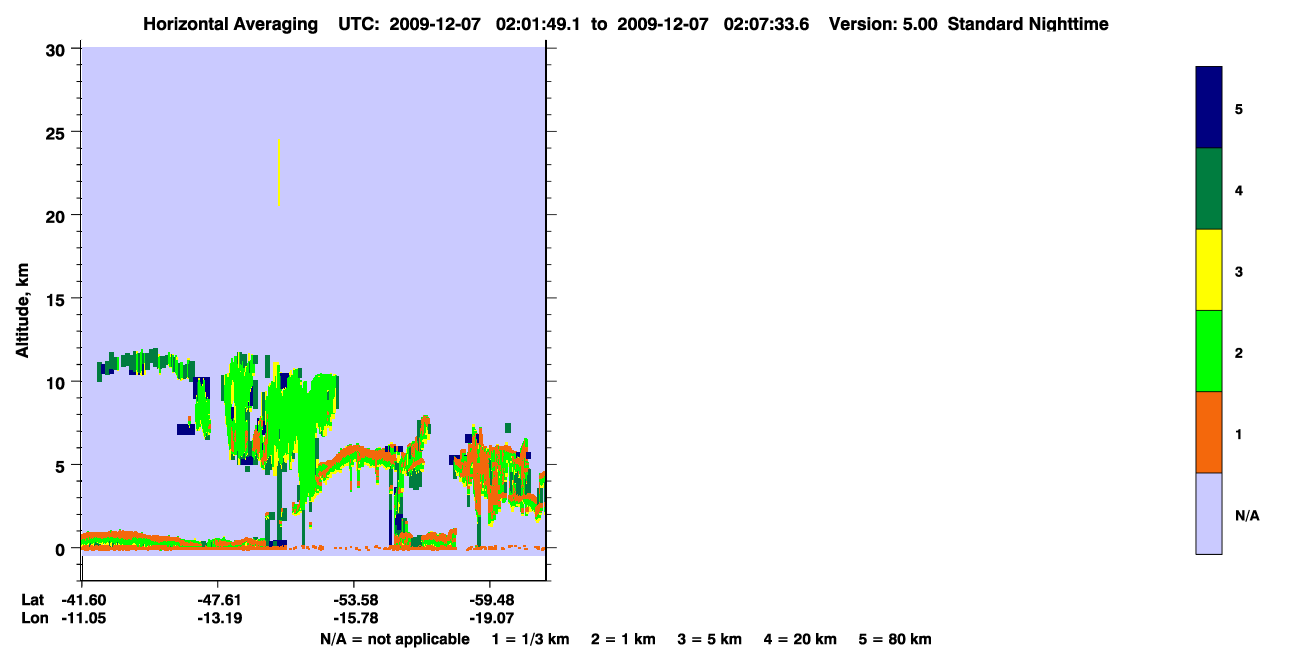Click legend text '4 = 20 km'

pos(800,639)
